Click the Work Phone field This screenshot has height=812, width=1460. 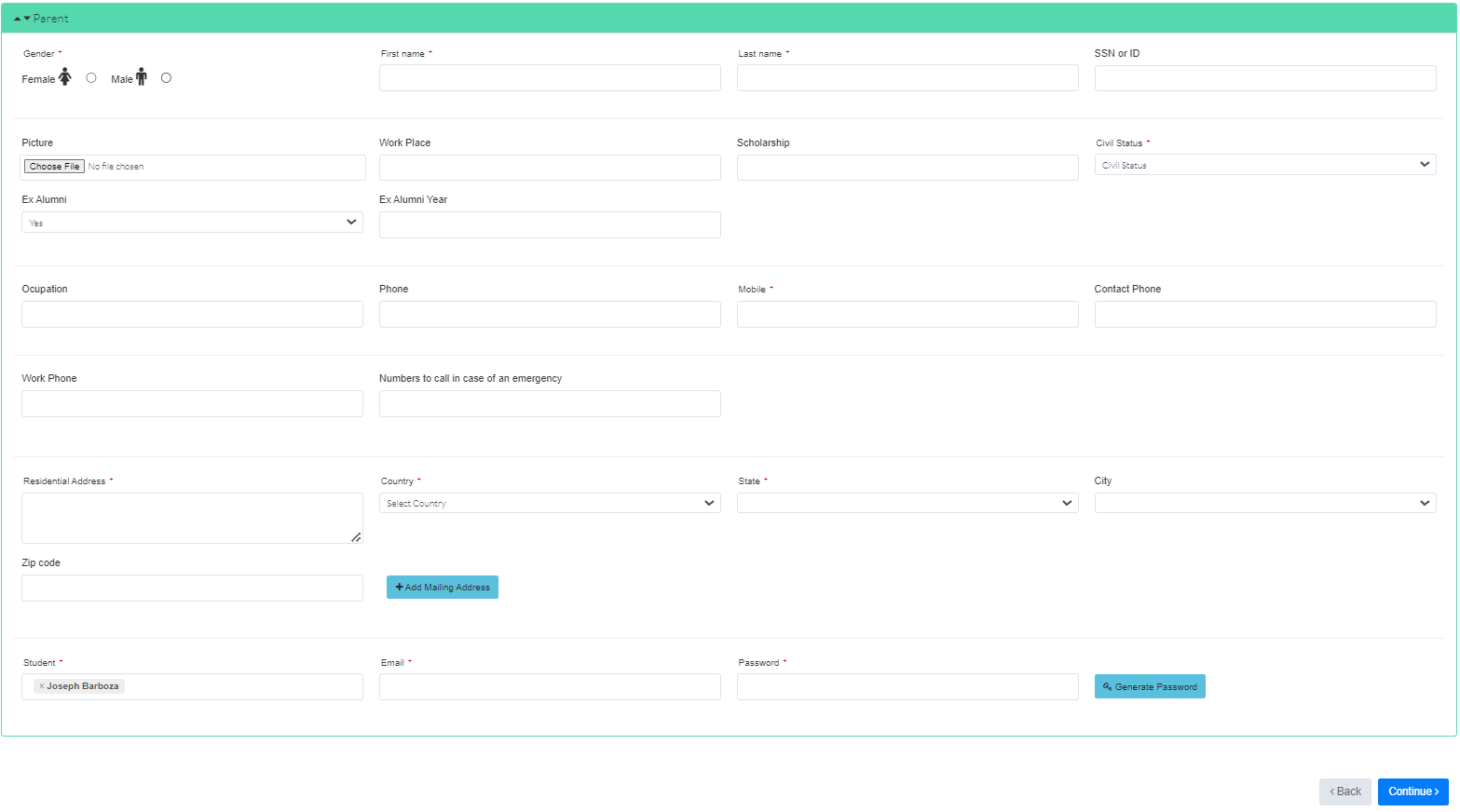[192, 403]
